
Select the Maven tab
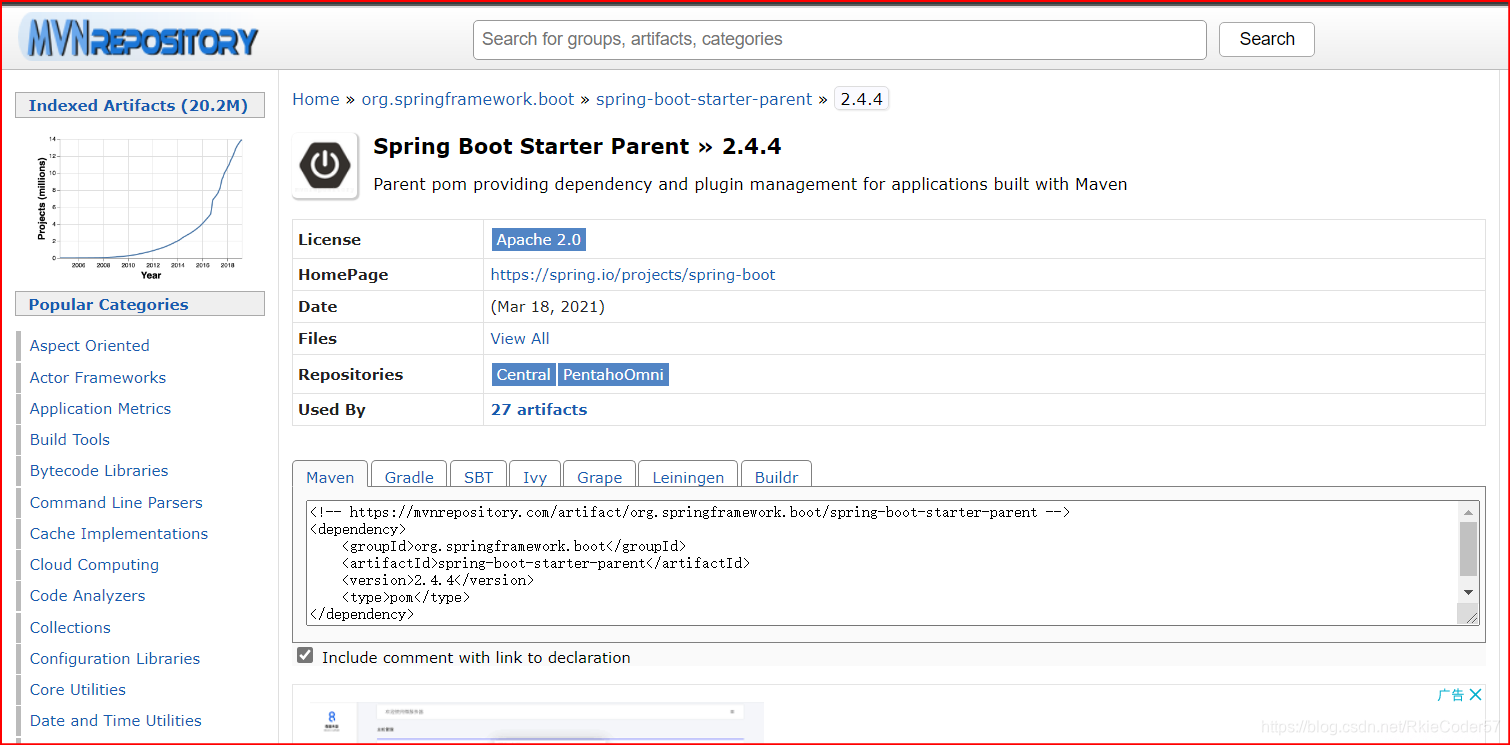(330, 477)
